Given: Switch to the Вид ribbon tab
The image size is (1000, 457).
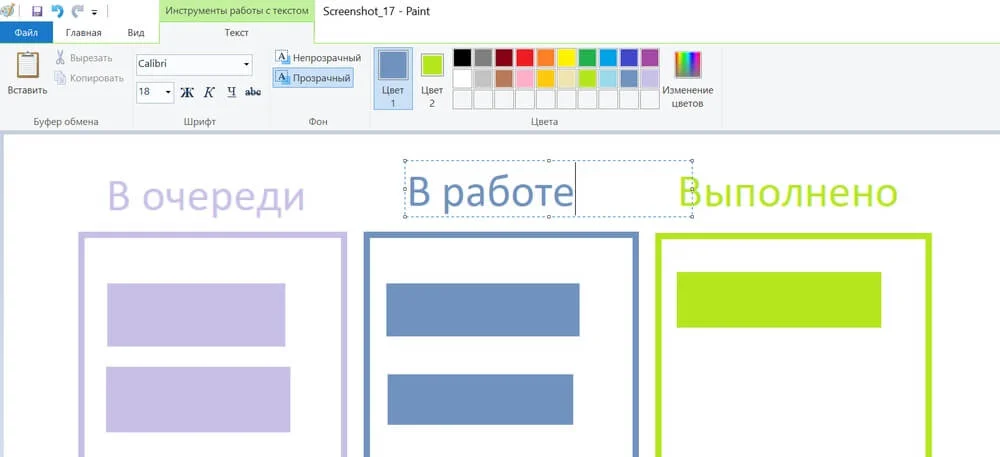Looking at the screenshot, I should pyautogui.click(x=136, y=33).
